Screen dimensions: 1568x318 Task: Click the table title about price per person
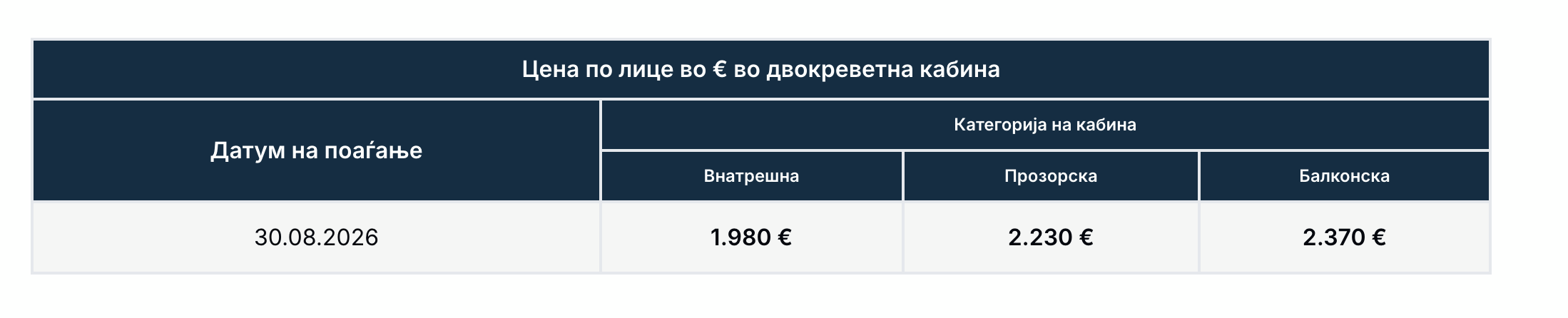[760, 69]
